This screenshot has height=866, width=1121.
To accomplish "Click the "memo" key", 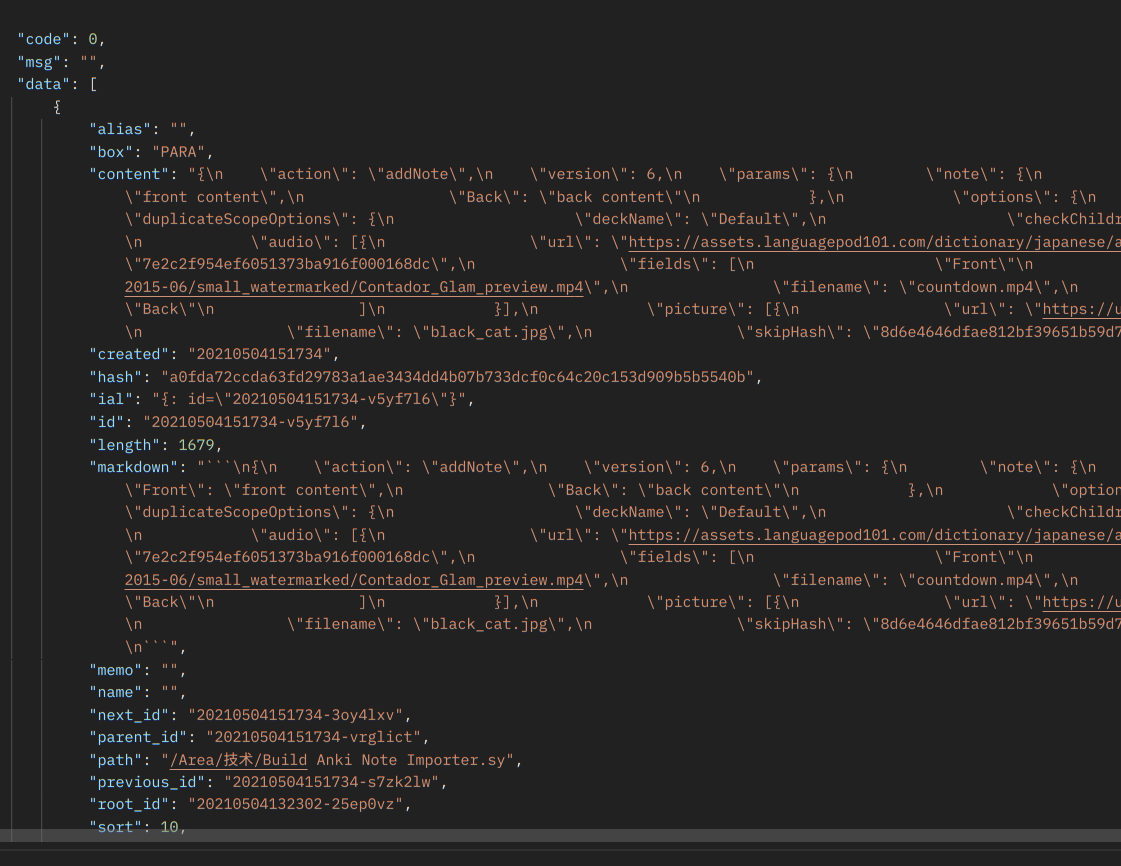I will point(116,671).
